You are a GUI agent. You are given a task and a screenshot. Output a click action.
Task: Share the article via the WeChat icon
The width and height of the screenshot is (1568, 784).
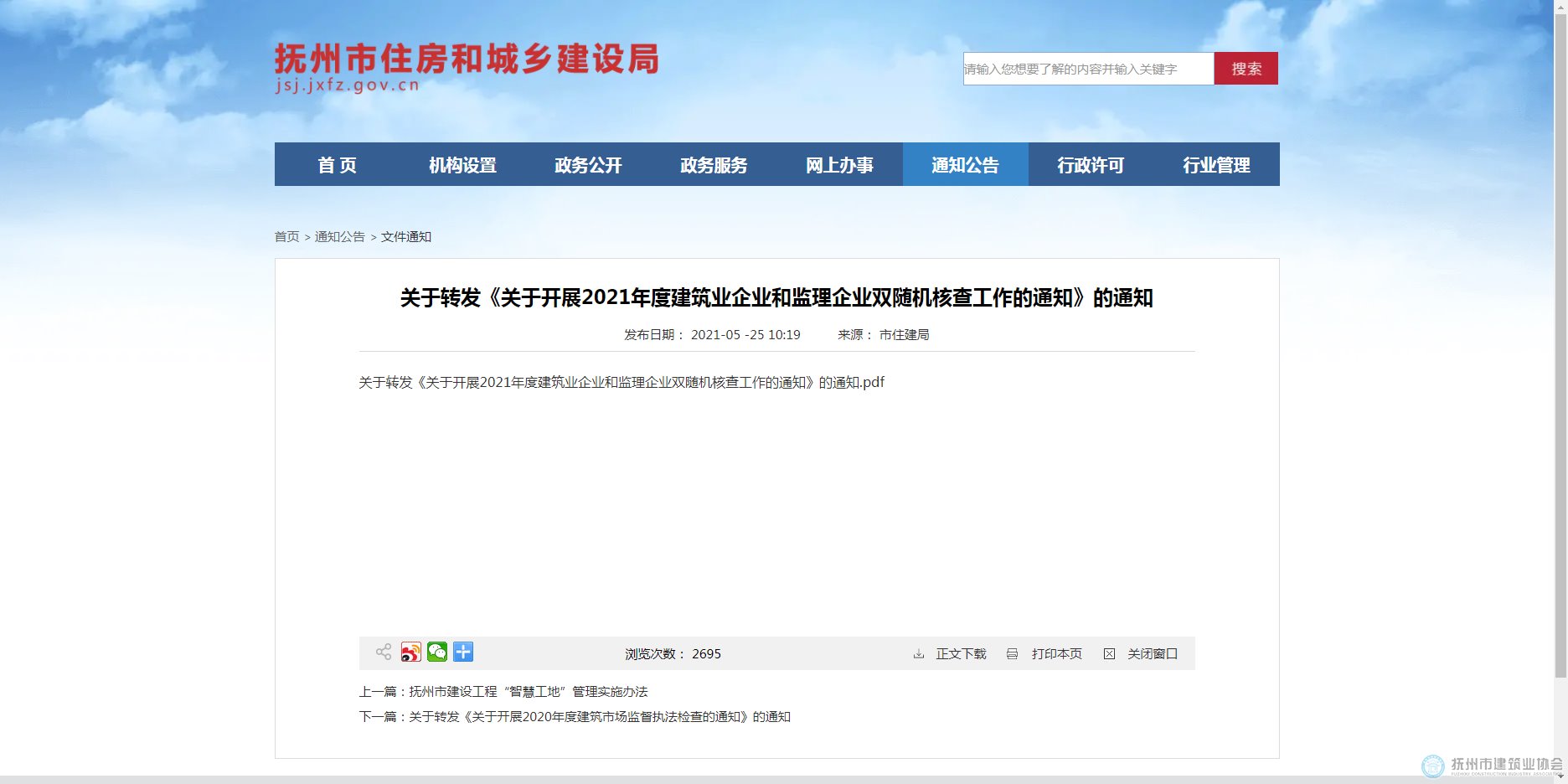pyautogui.click(x=437, y=652)
